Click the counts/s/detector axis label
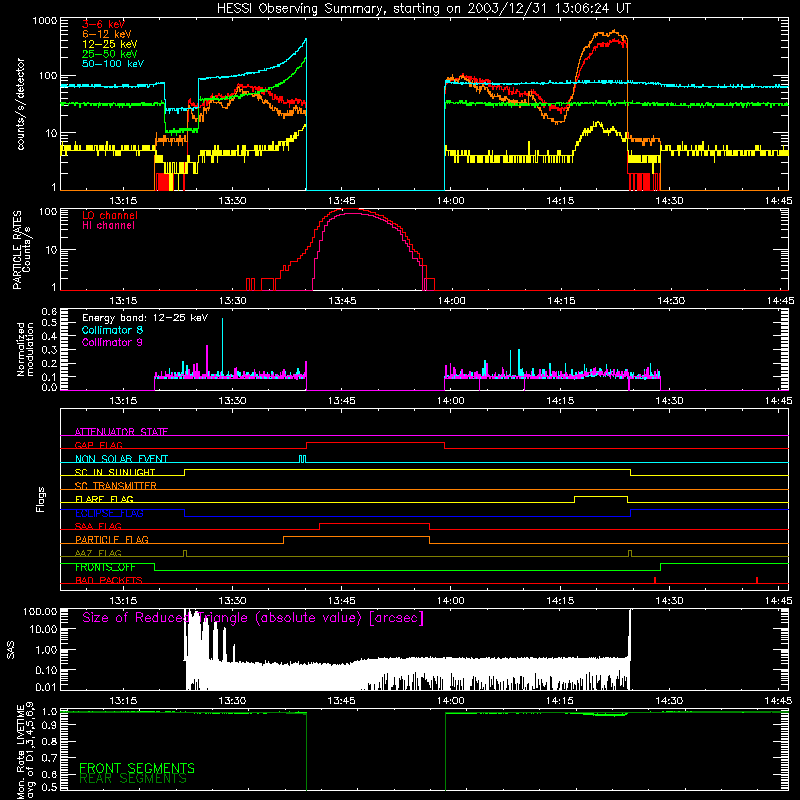 click(21, 104)
